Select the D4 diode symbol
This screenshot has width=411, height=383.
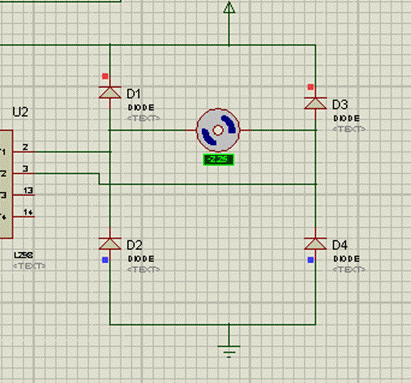pos(315,244)
